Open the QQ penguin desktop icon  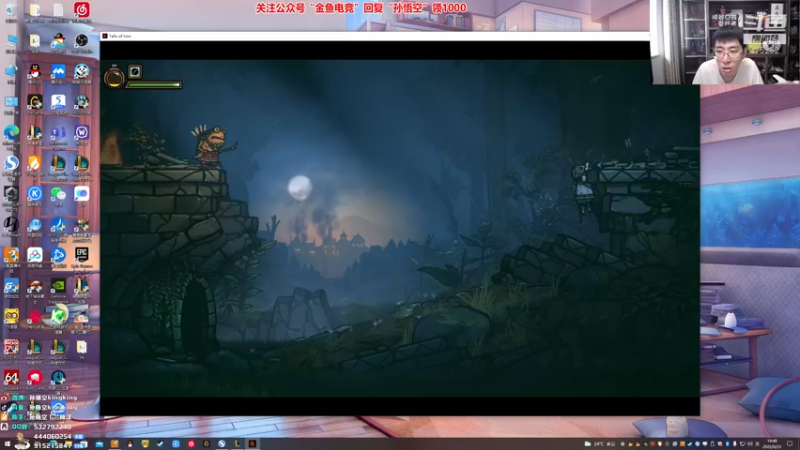pyautogui.click(x=35, y=71)
